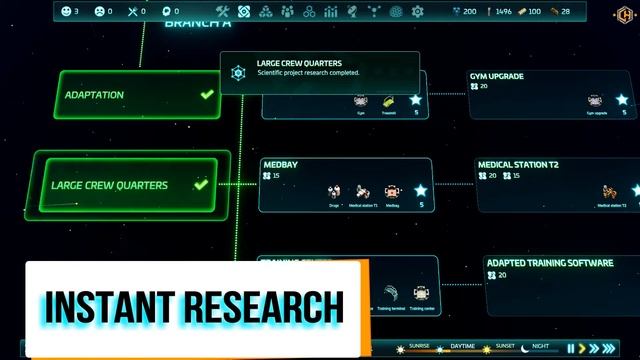The width and height of the screenshot is (640, 360).
Task: Click the sad face crew counter
Action: tap(103, 11)
